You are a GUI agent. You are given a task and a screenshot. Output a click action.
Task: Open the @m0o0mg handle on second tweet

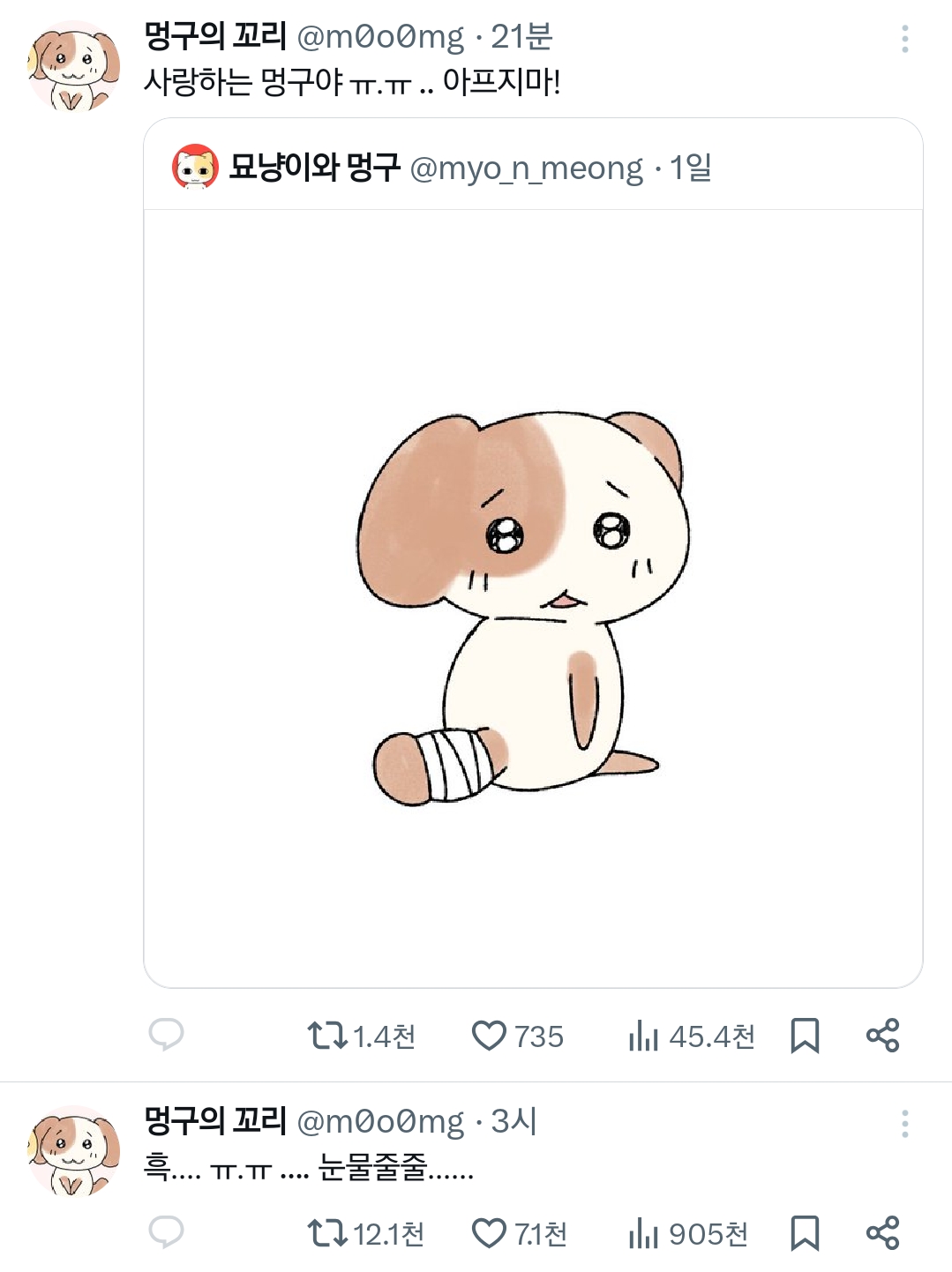[380, 1121]
